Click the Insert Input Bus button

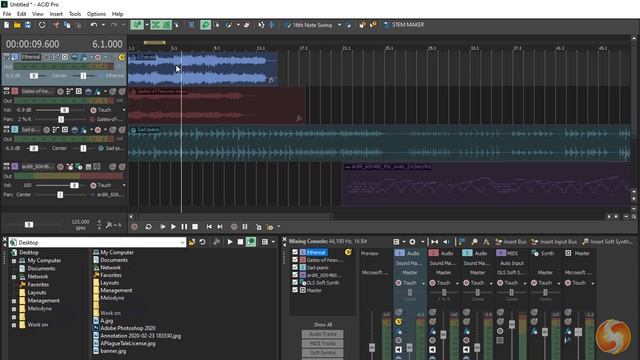tap(554, 242)
